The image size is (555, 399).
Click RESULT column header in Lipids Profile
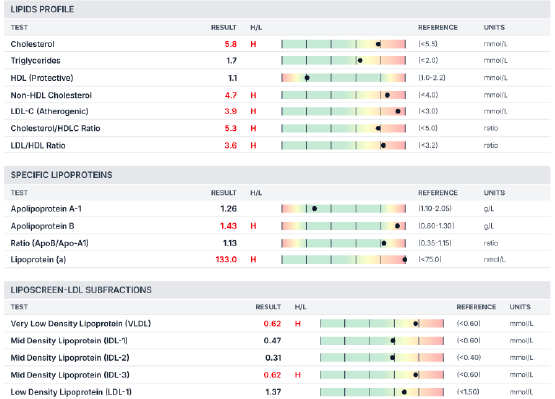point(224,28)
